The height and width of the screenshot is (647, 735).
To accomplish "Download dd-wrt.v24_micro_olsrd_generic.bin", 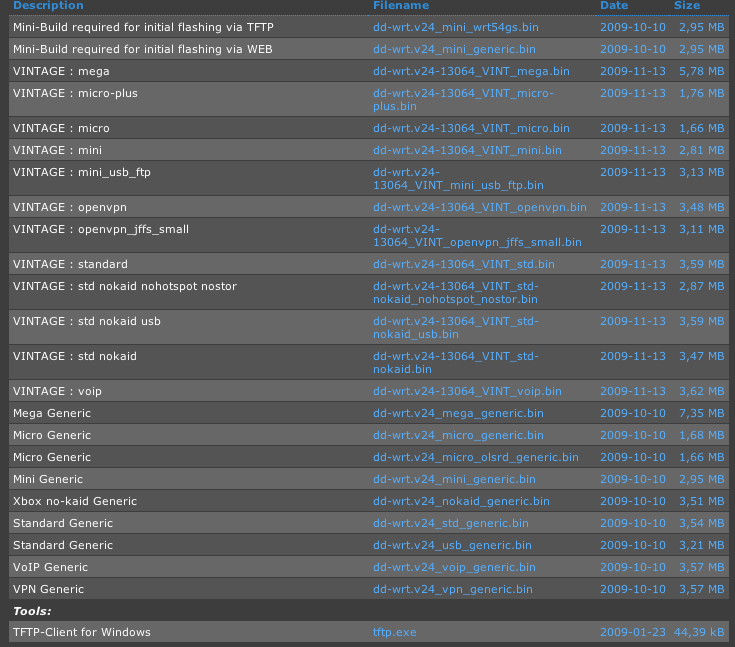I will [x=476, y=457].
